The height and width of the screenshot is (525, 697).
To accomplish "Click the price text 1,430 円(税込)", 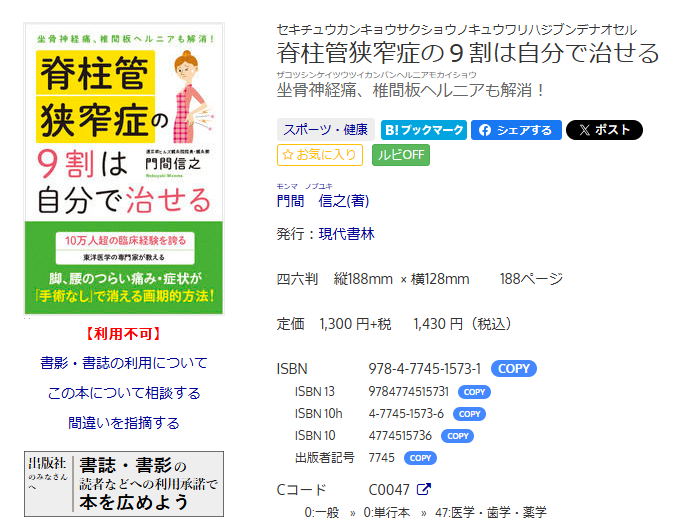I will tap(462, 324).
